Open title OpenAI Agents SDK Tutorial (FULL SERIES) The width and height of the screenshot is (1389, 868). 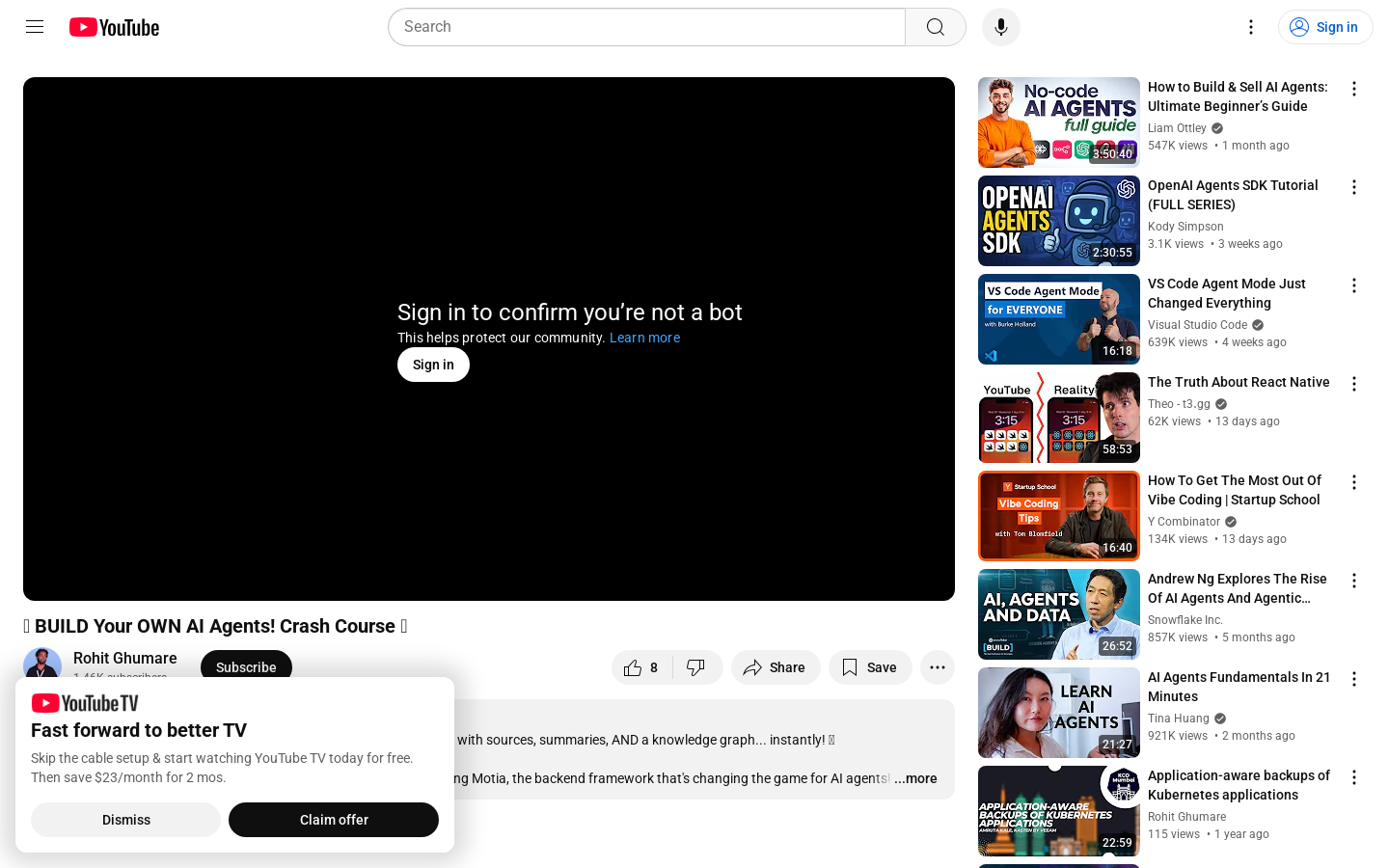[1233, 195]
